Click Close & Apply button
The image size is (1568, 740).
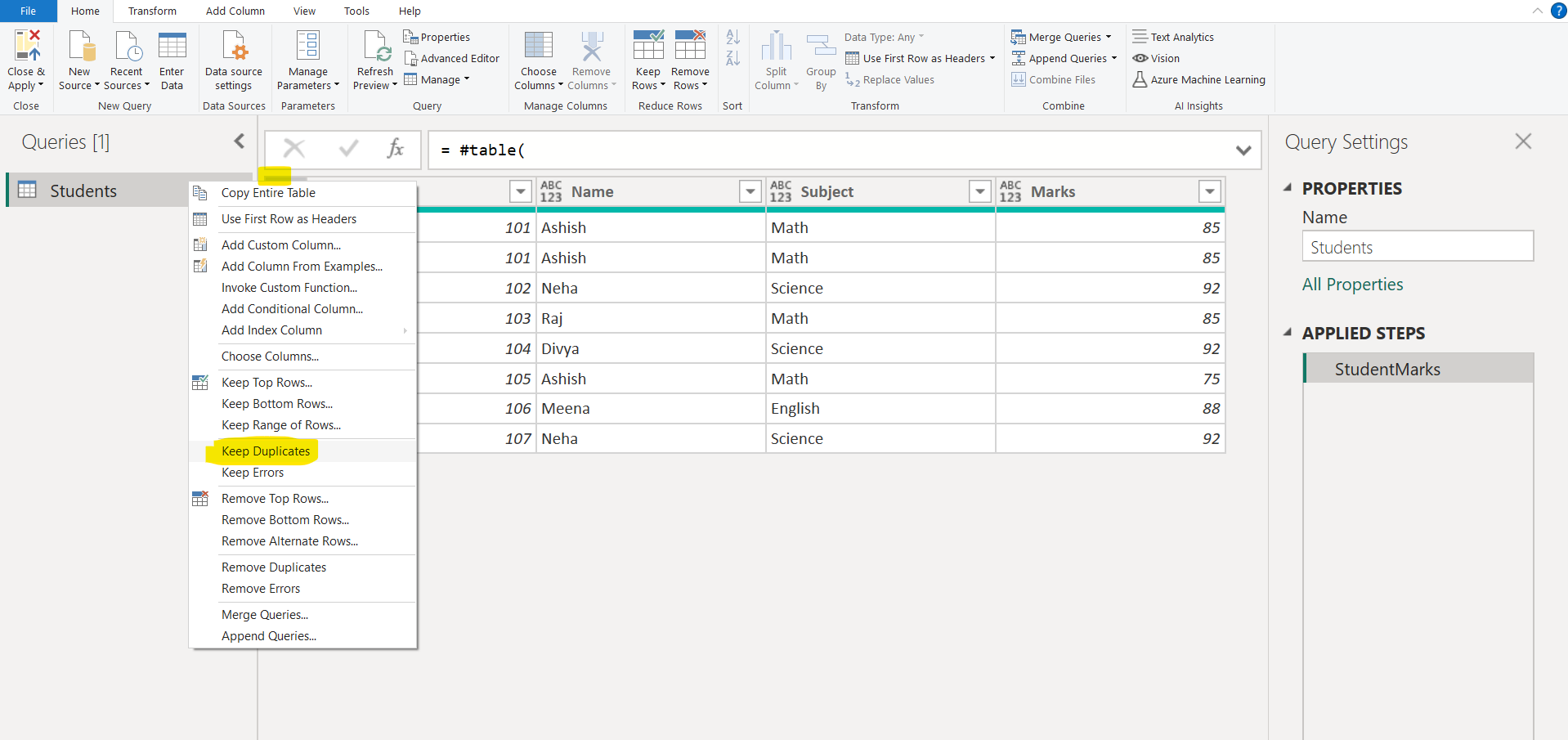tap(26, 58)
